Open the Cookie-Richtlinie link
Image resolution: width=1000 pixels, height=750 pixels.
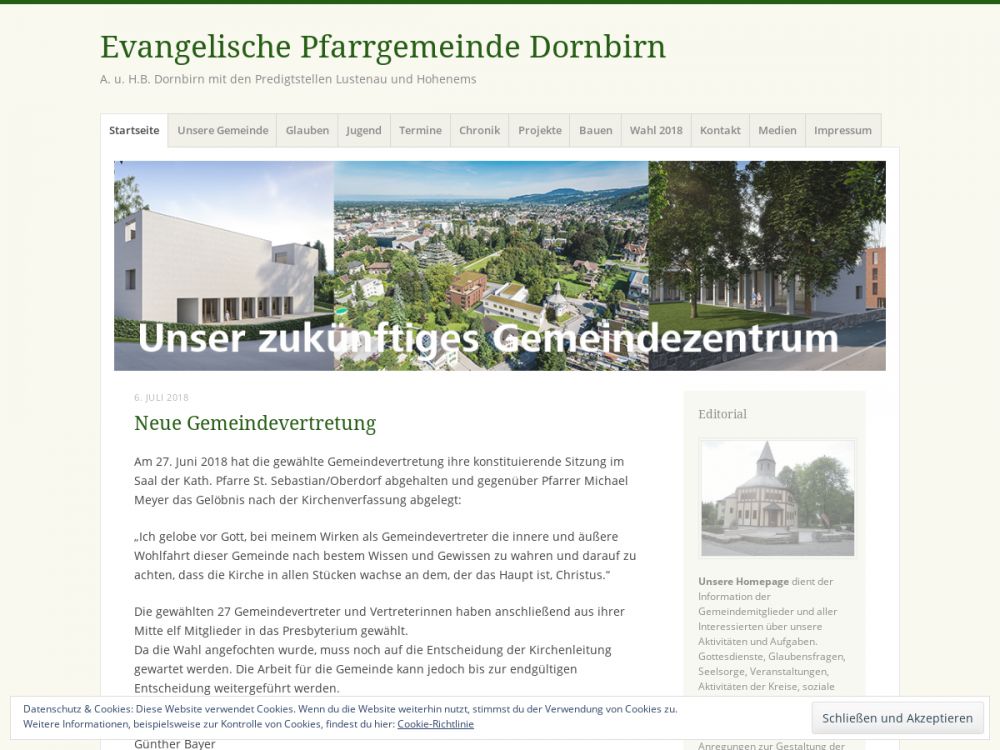(435, 724)
